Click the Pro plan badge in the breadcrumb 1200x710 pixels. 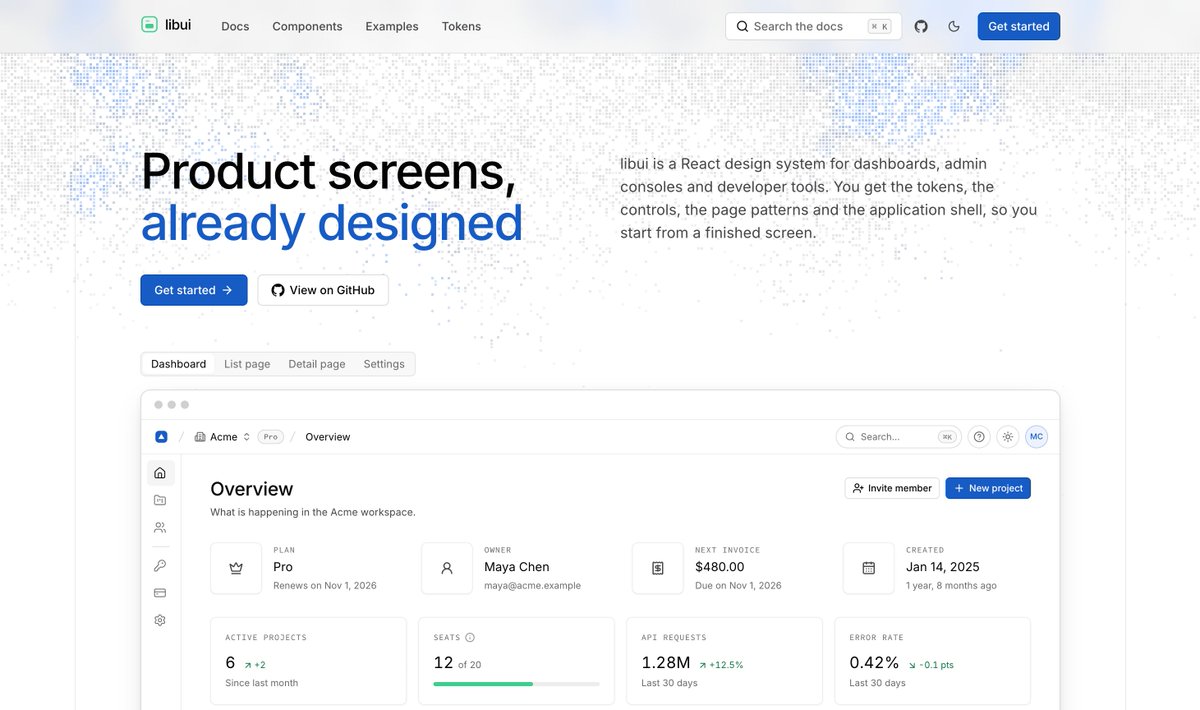(270, 437)
